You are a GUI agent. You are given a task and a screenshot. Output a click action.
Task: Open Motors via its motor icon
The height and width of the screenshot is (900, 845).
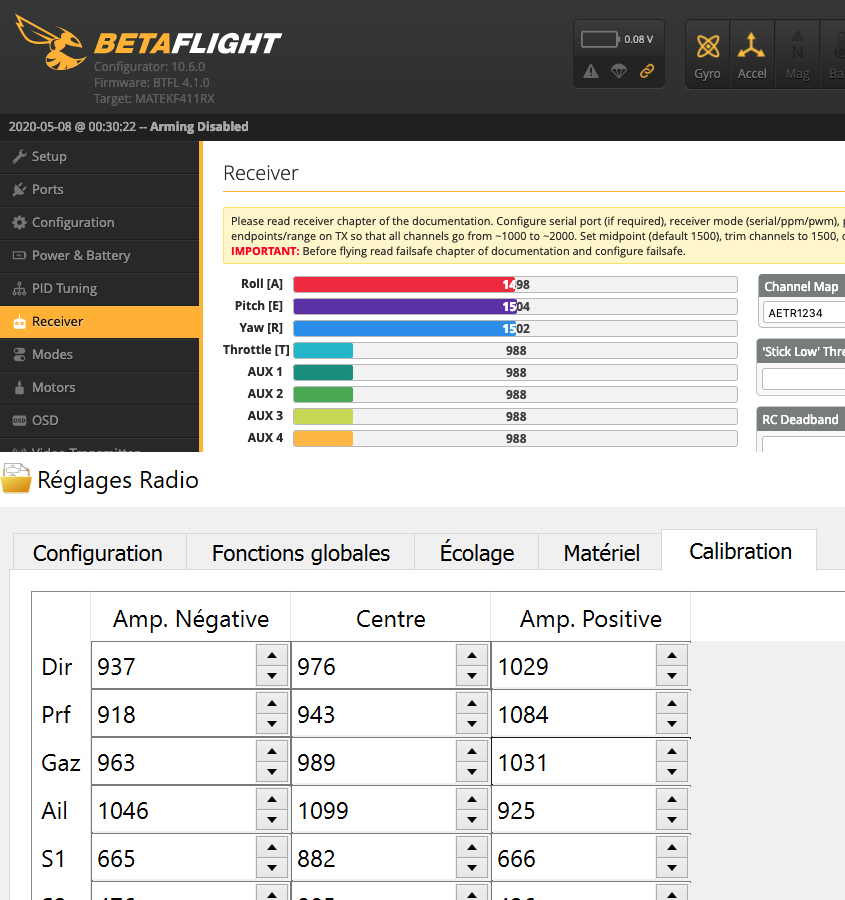pos(20,387)
